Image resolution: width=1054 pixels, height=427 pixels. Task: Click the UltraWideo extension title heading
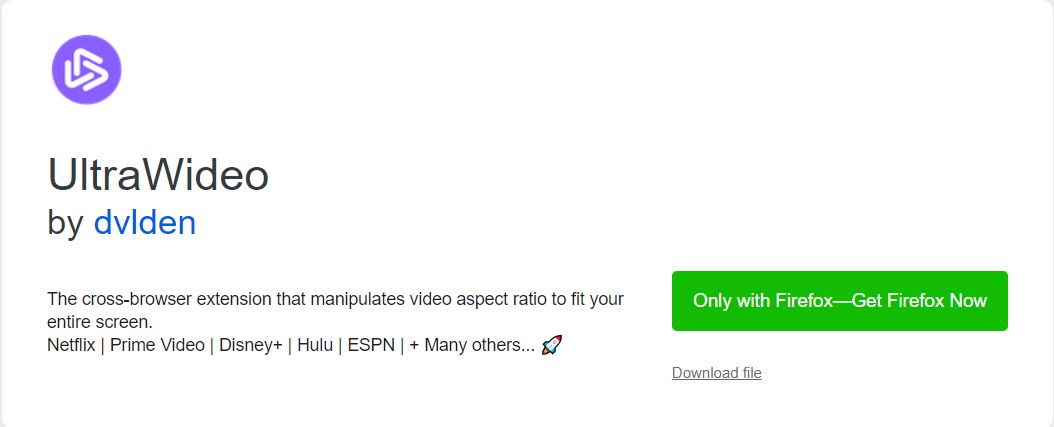click(158, 175)
